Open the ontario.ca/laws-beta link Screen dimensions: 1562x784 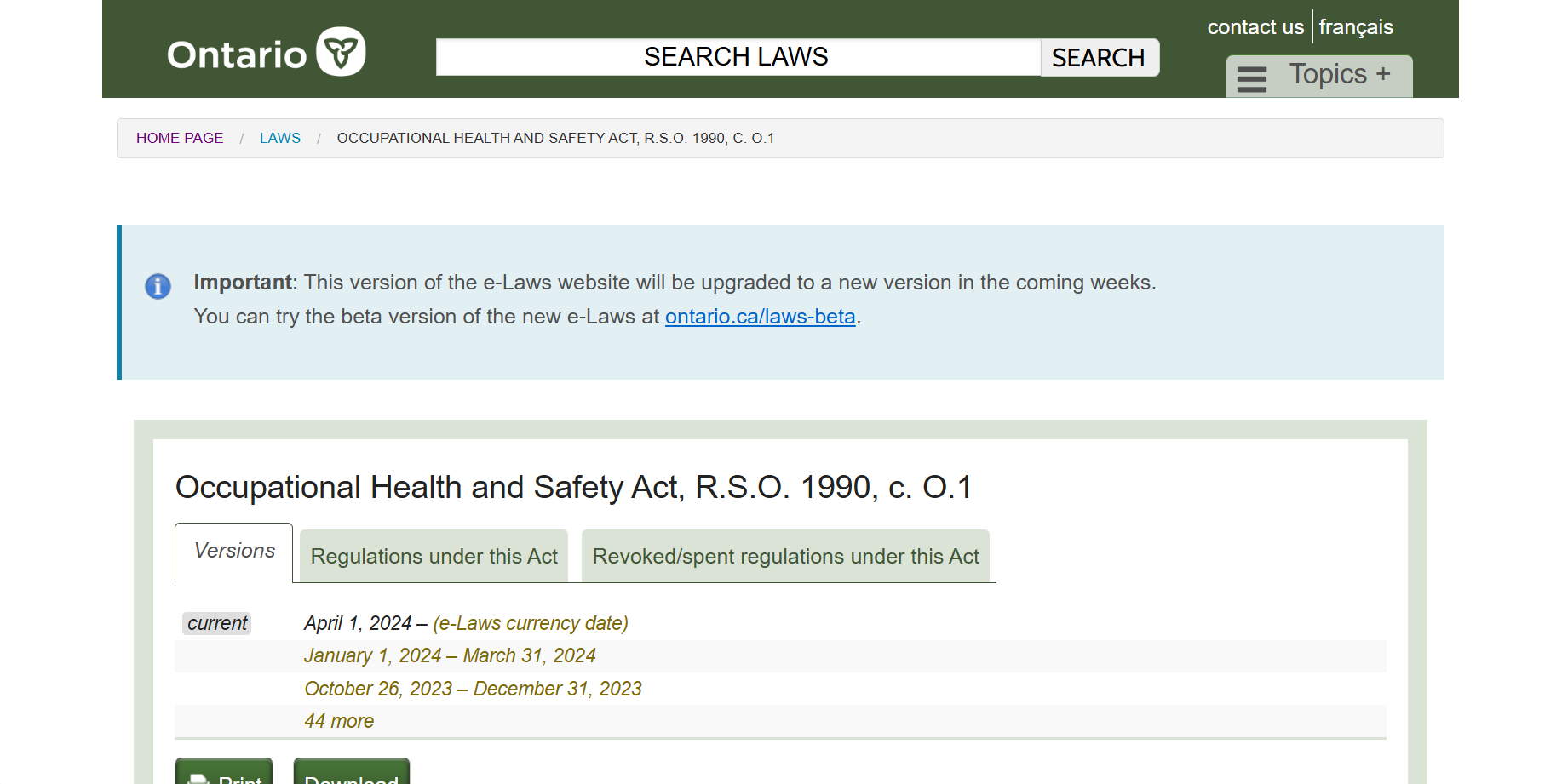click(x=760, y=316)
